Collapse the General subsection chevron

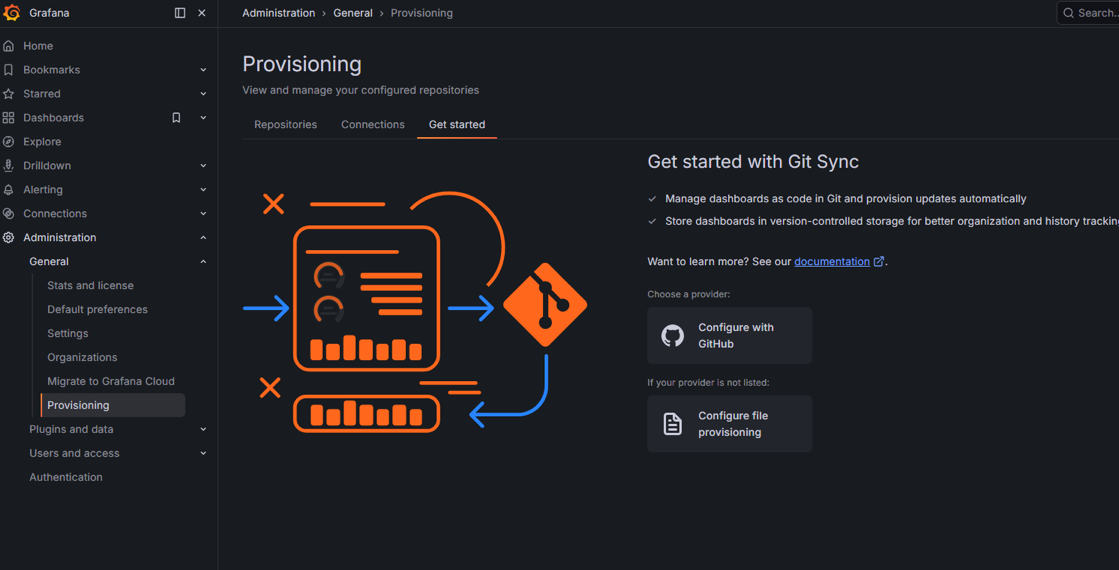point(203,262)
